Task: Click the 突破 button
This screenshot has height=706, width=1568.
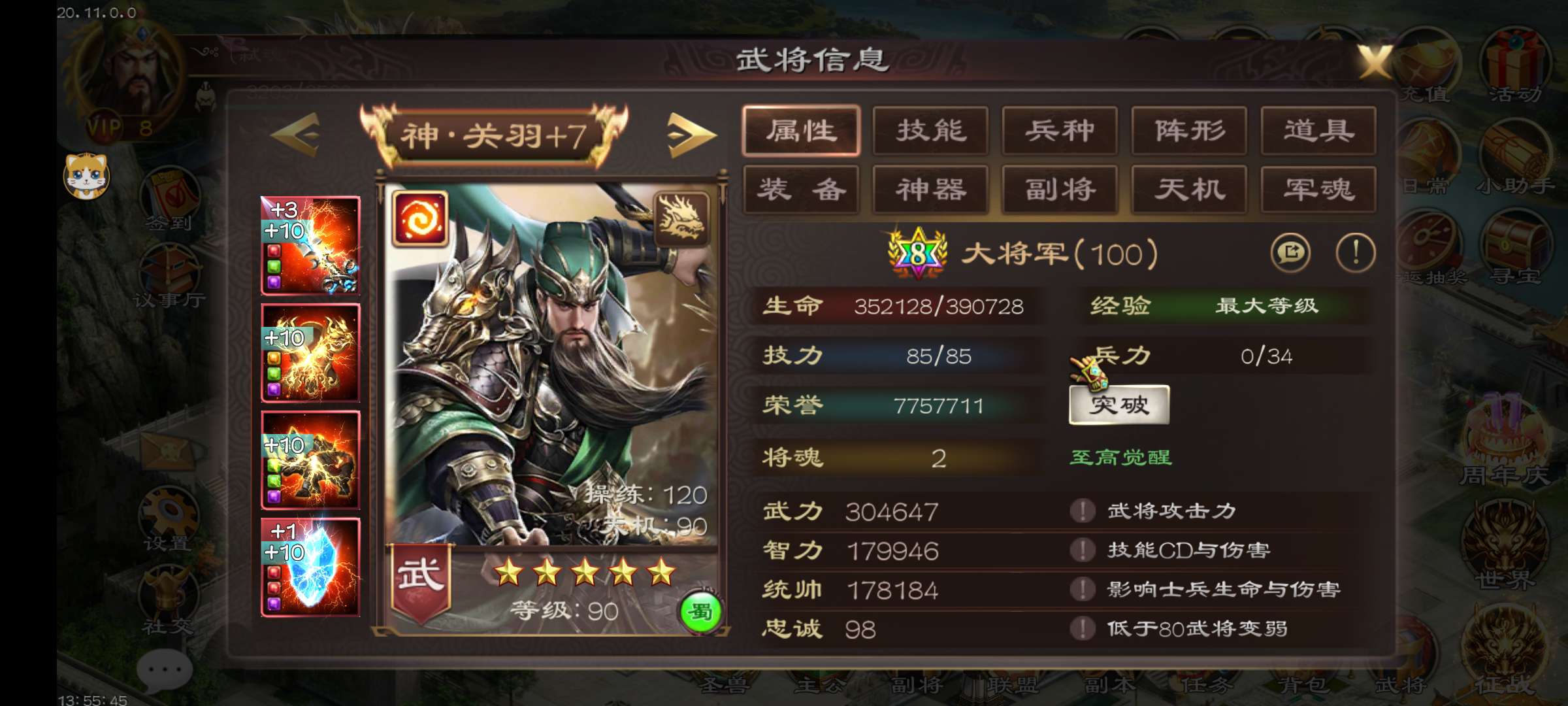Action: pyautogui.click(x=1119, y=405)
